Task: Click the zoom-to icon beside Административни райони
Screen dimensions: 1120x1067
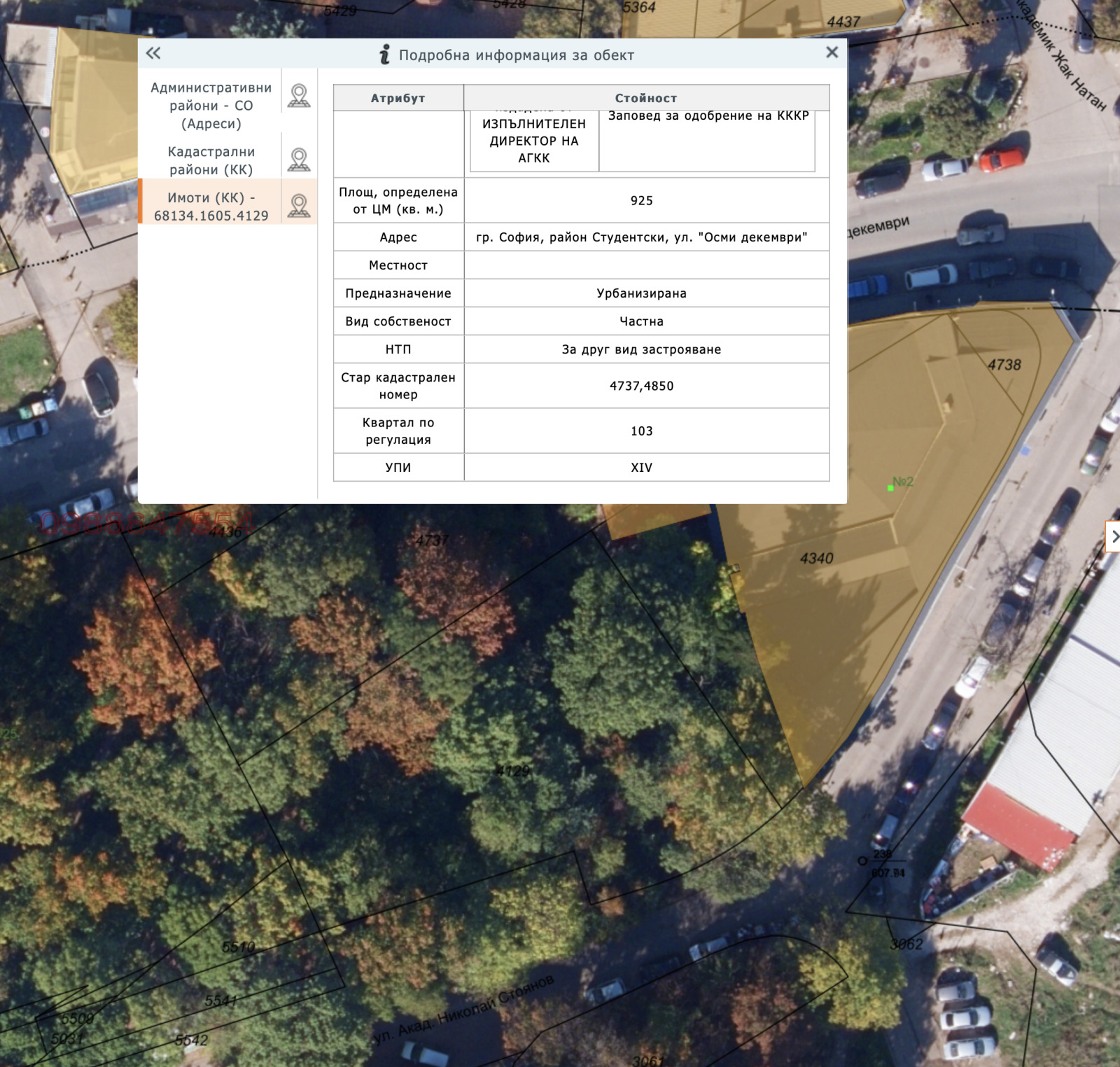Action: (x=300, y=96)
